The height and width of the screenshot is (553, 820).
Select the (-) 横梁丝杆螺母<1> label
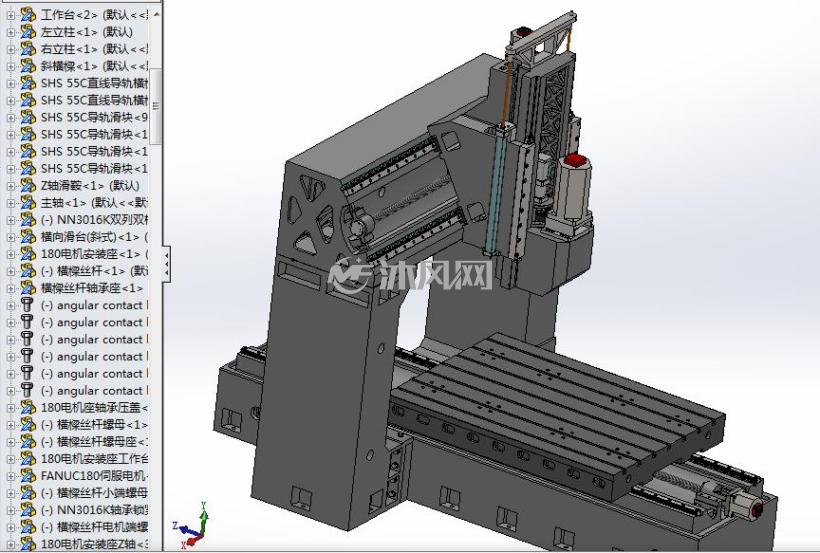(x=94, y=425)
